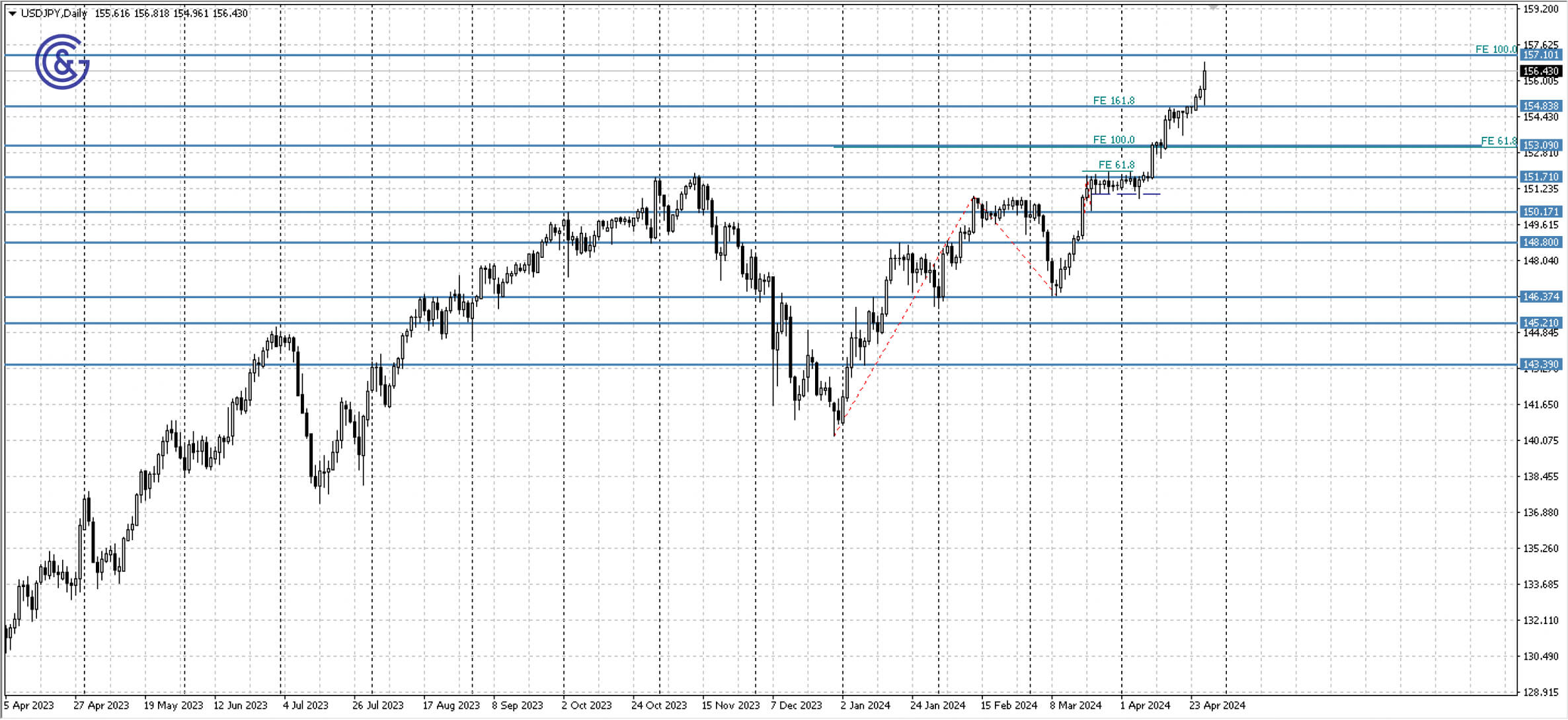Expand the USDJPY,Daily chart dropdown arrow
The width and height of the screenshot is (1568, 720).
pos(11,12)
